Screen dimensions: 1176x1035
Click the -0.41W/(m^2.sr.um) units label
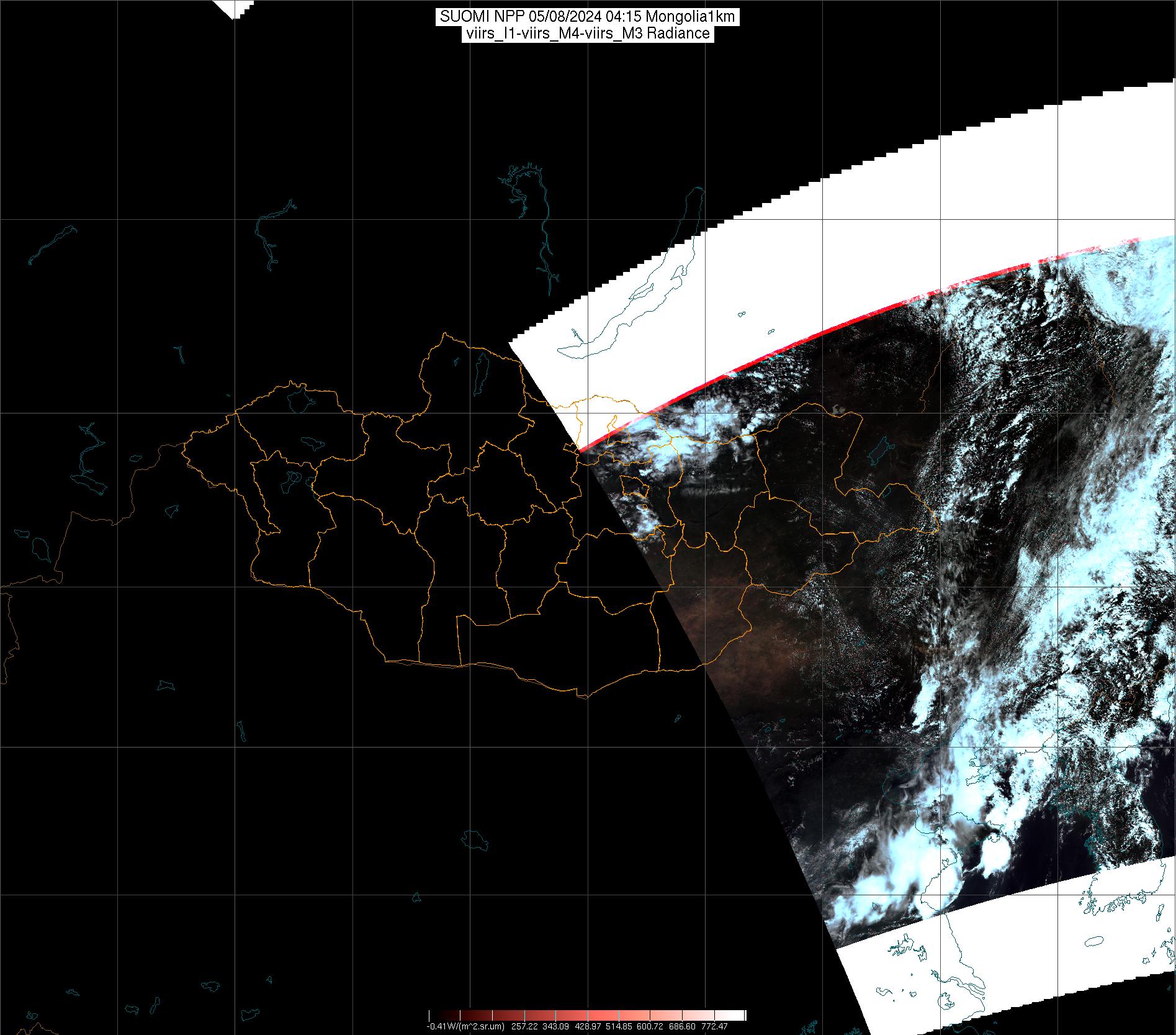click(465, 1027)
